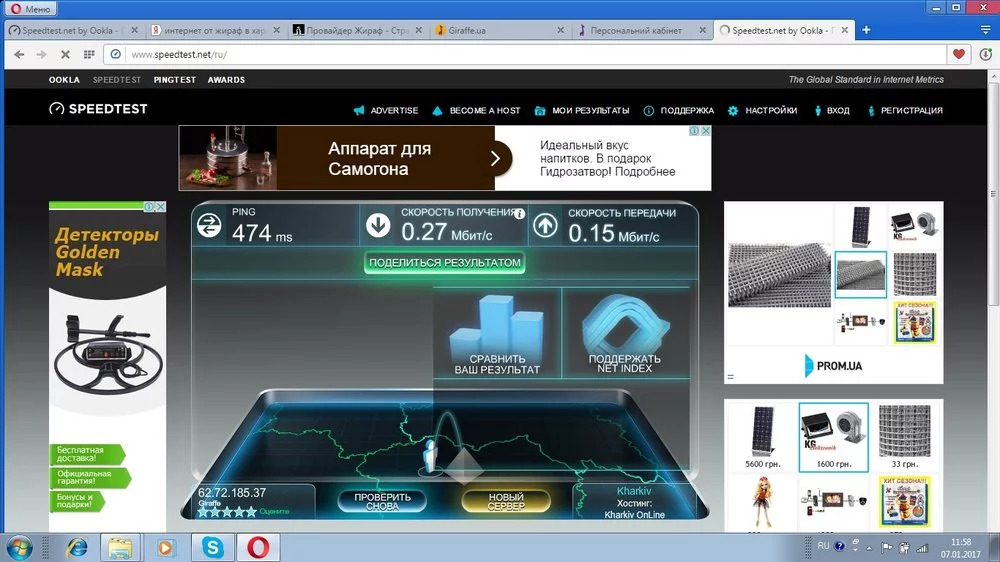Open the tab list menu icon
1000x562 pixels.
pyautogui.click(x=985, y=30)
